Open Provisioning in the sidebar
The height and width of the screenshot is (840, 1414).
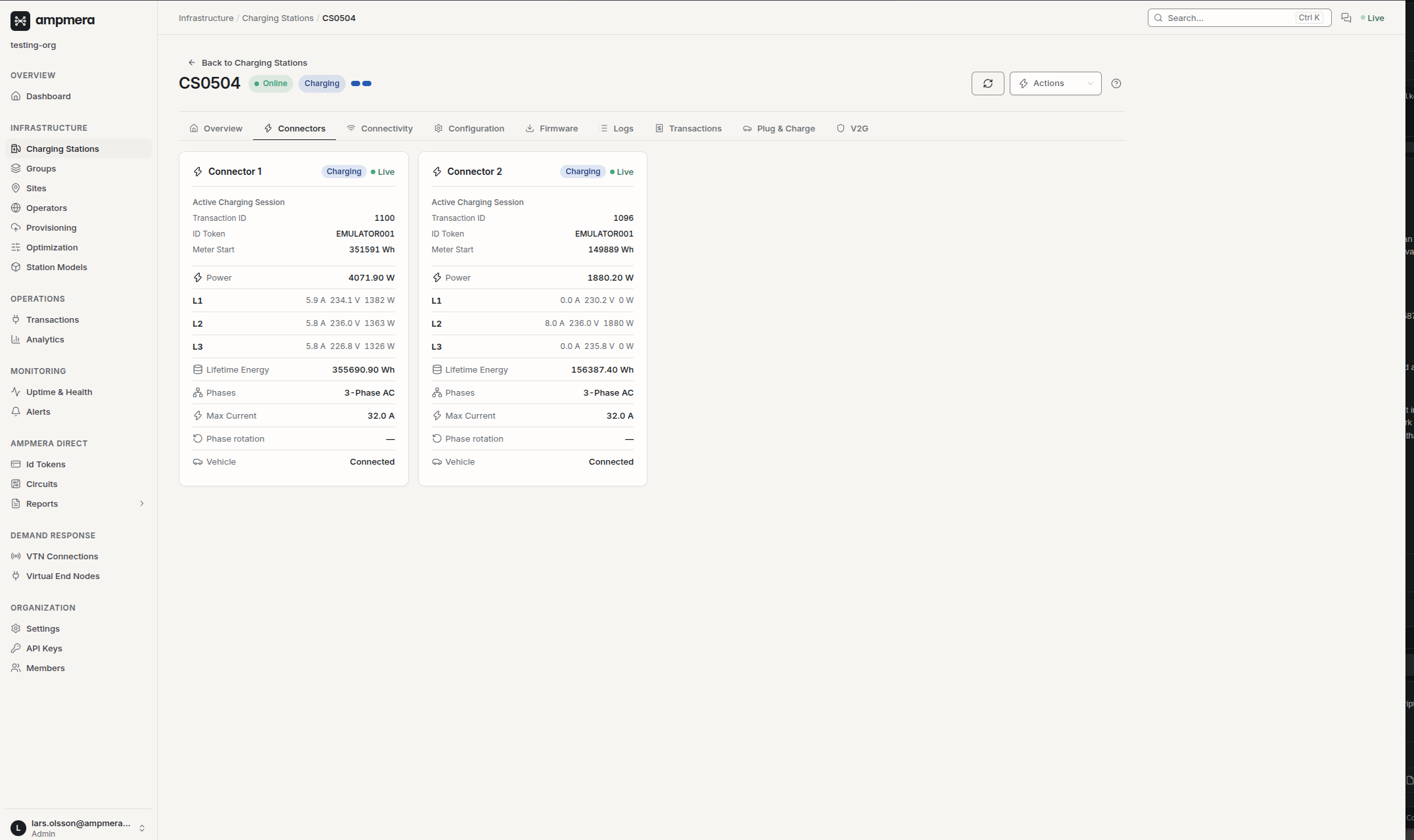[78, 227]
